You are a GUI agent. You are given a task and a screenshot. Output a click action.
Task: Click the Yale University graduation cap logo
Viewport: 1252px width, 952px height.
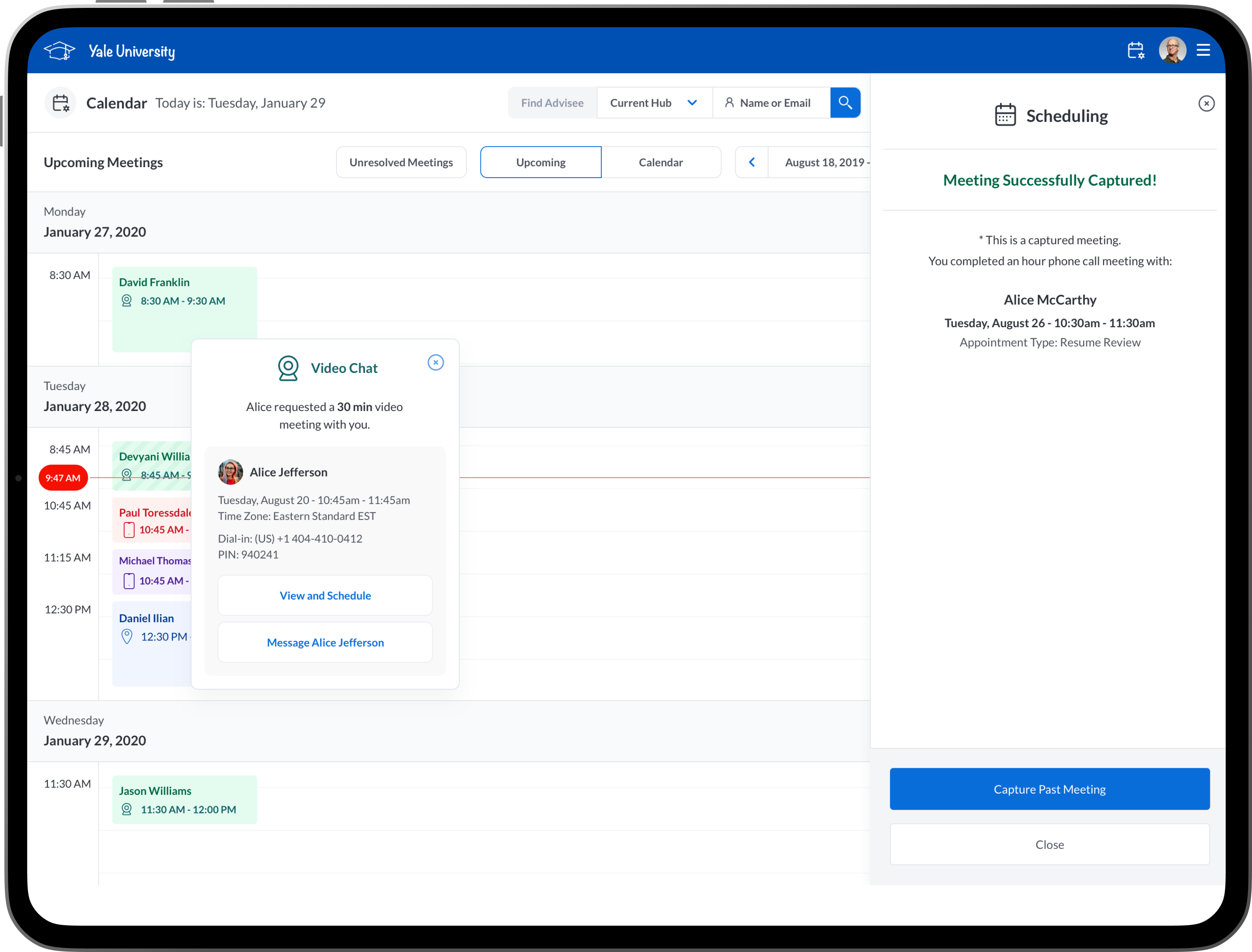60,51
